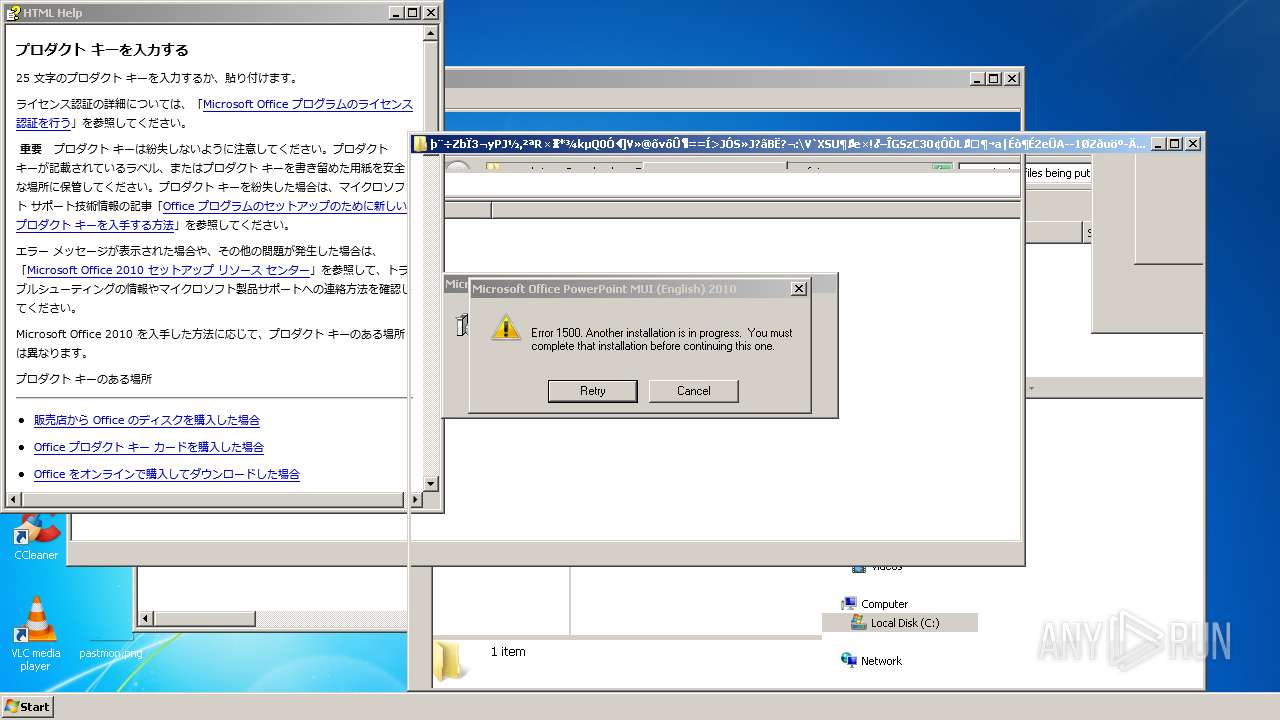Maximize the HTML Help window

point(412,13)
